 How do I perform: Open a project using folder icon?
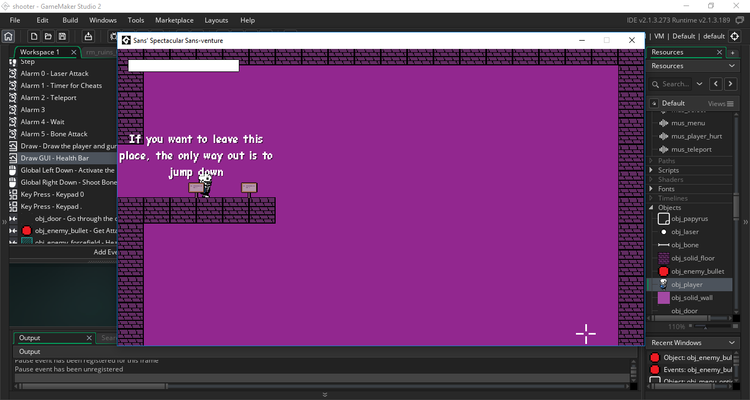click(48, 36)
